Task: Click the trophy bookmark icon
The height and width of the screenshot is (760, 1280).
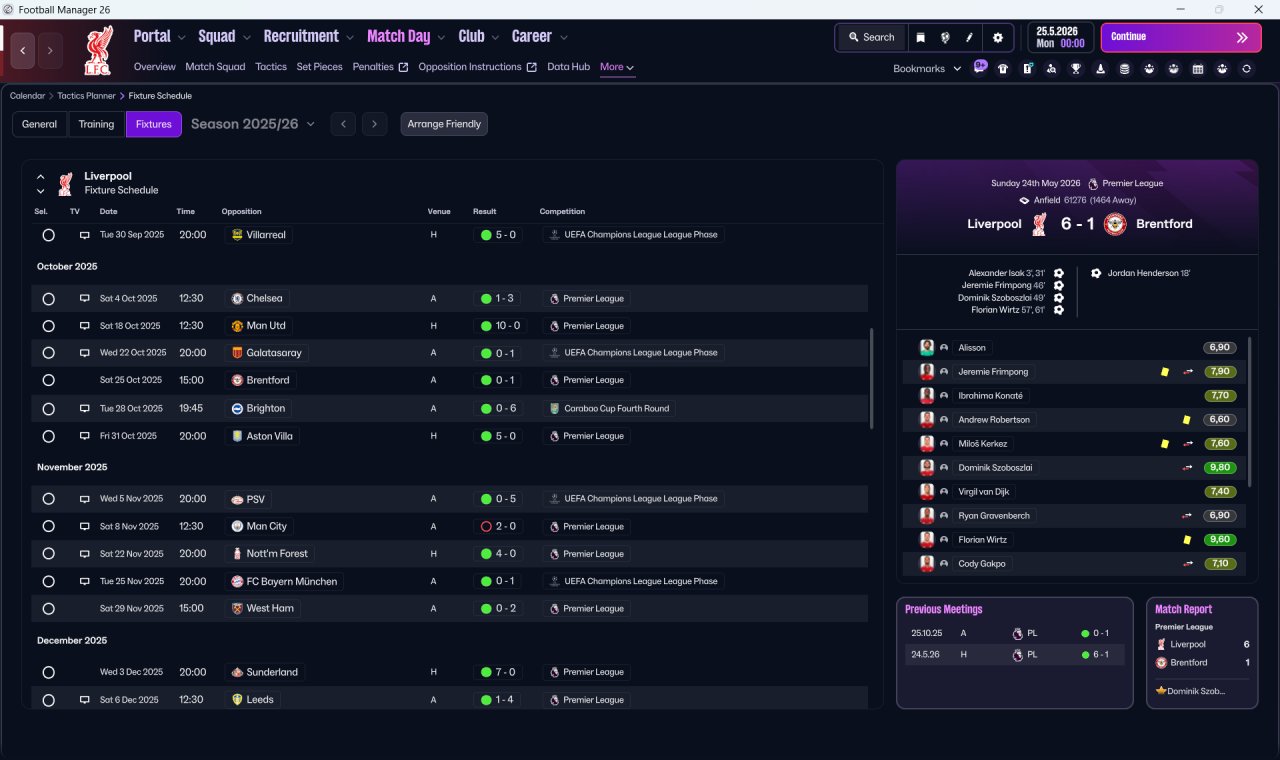Action: coord(1076,69)
